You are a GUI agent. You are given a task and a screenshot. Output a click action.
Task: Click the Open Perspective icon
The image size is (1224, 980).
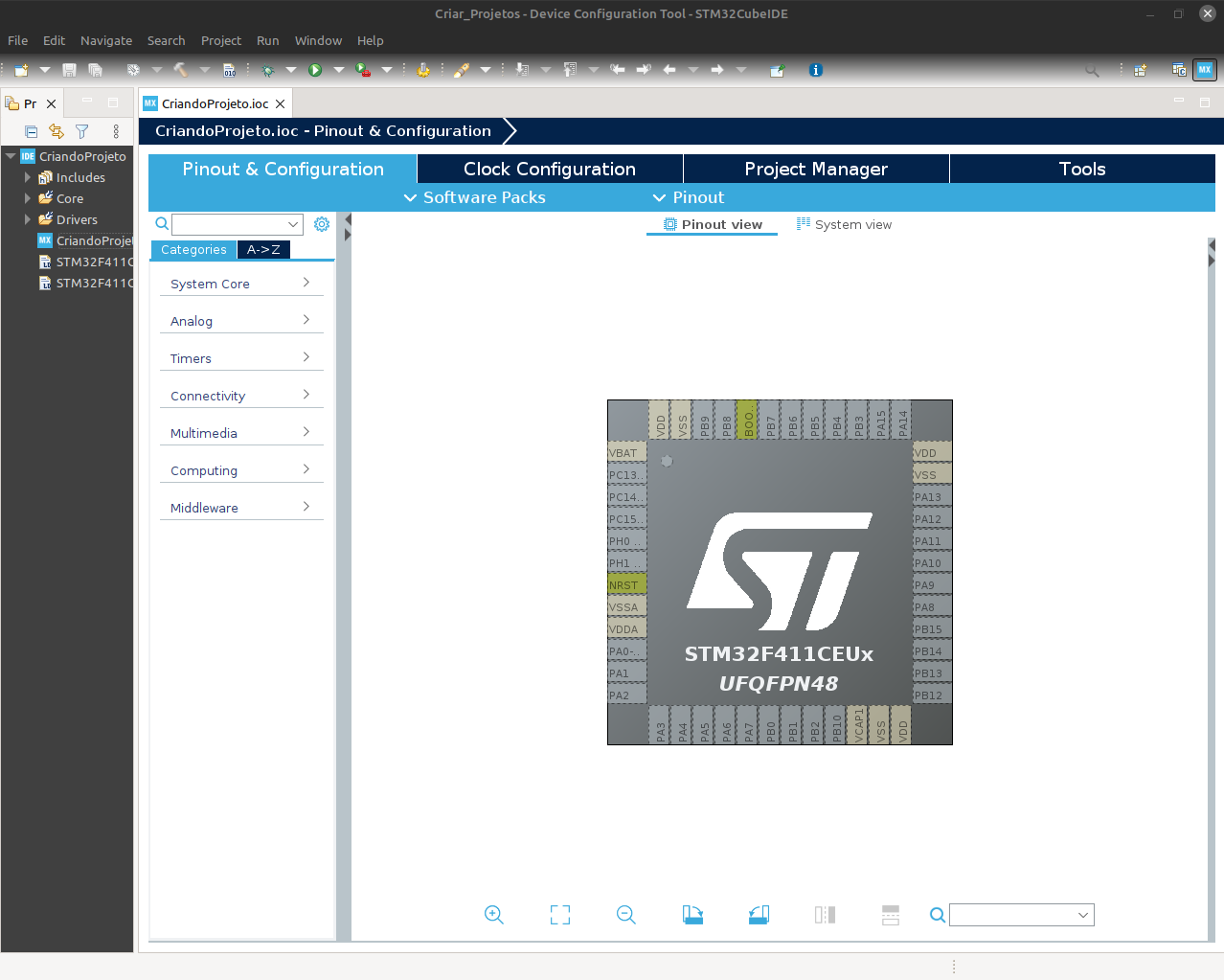(x=1141, y=70)
